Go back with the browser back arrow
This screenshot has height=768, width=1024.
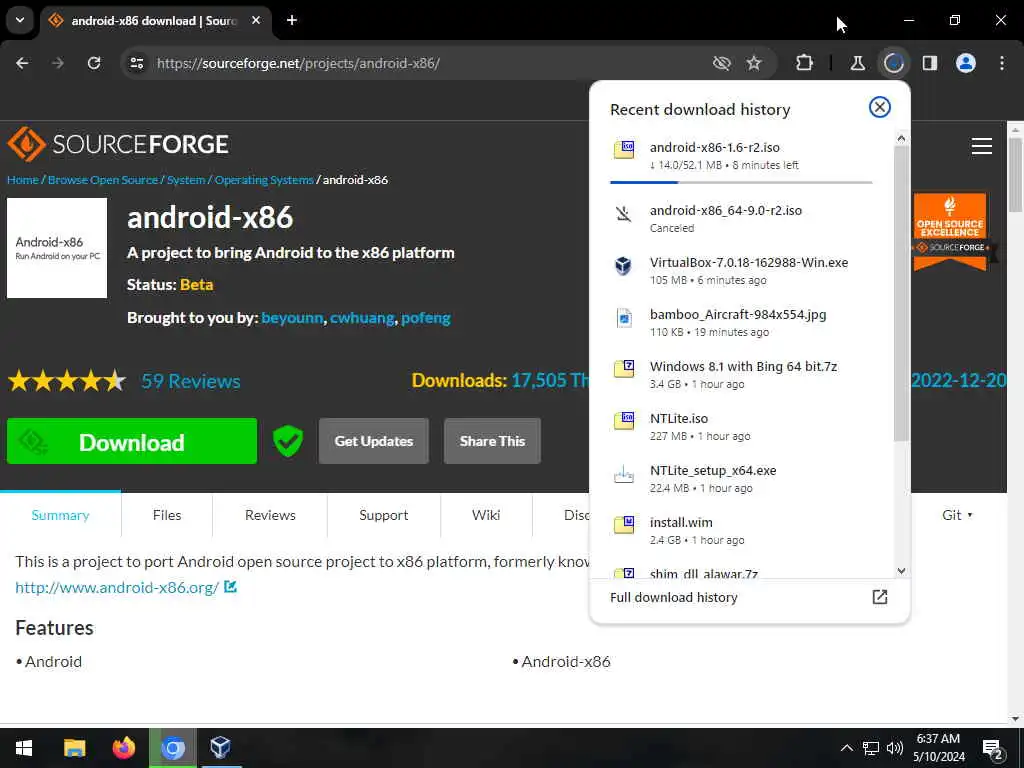pyautogui.click(x=22, y=63)
